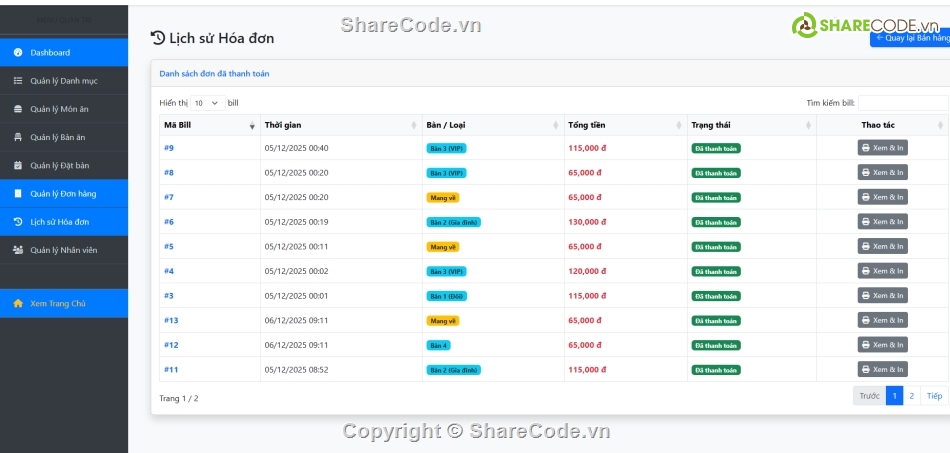Click bill number #13 link
The image size is (950, 453).
click(171, 320)
